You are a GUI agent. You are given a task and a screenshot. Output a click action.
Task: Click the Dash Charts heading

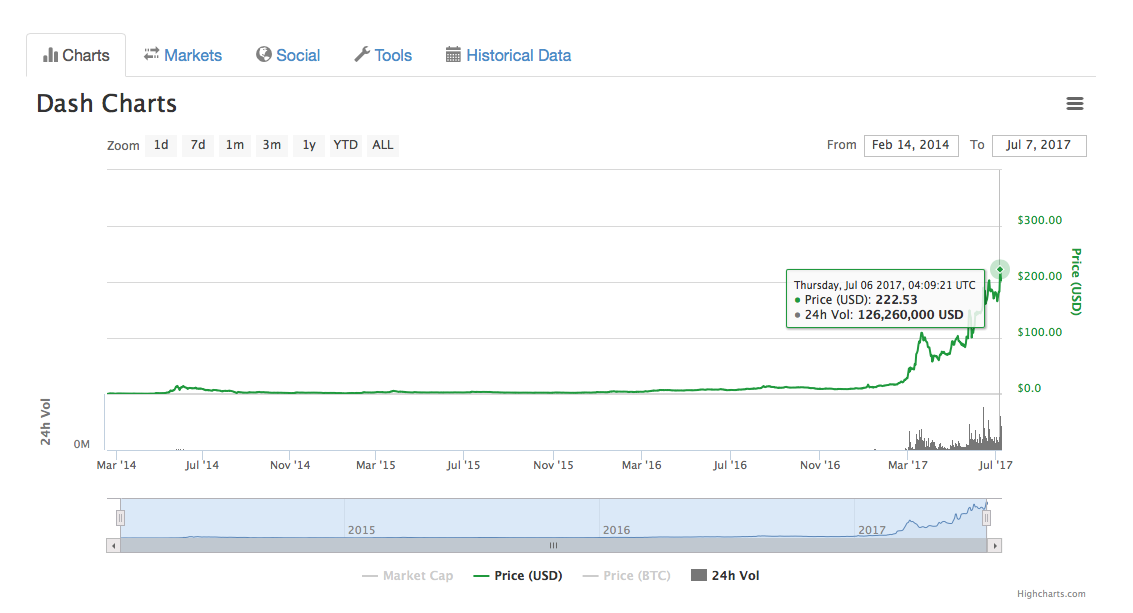tap(107, 104)
